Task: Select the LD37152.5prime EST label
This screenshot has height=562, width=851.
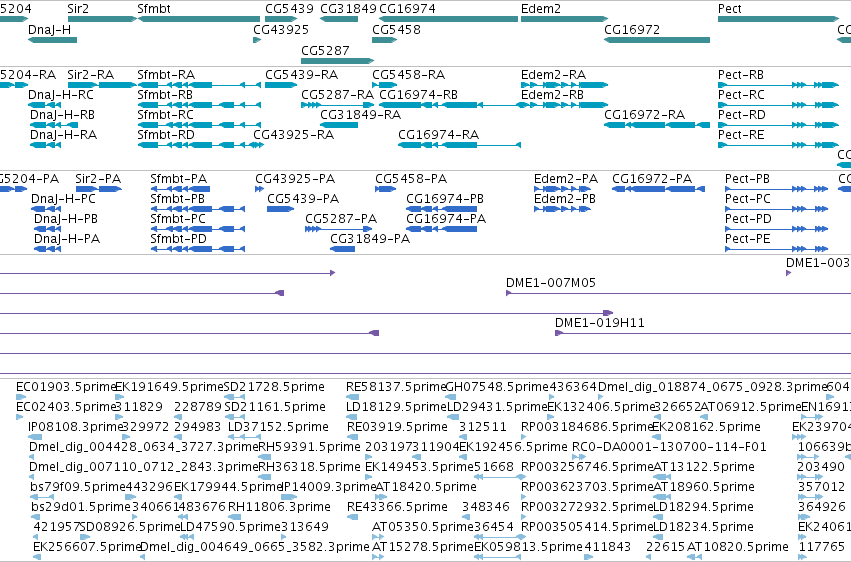Action: coord(278,427)
